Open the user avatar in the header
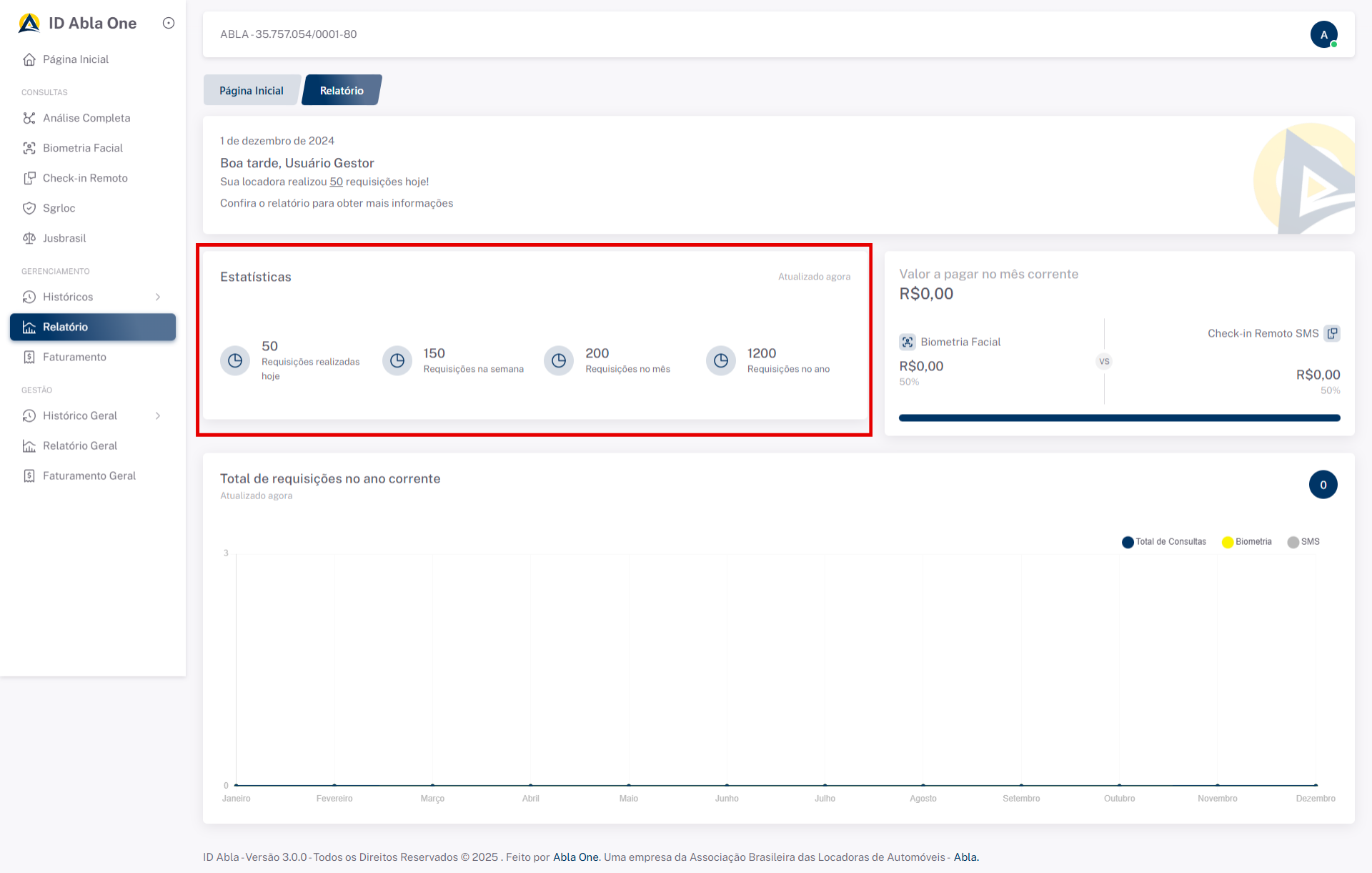 pyautogui.click(x=1323, y=34)
